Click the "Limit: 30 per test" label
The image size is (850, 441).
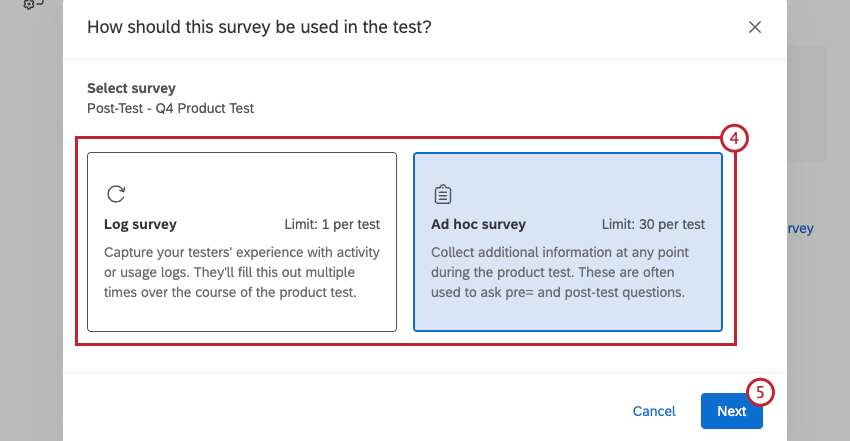point(653,224)
